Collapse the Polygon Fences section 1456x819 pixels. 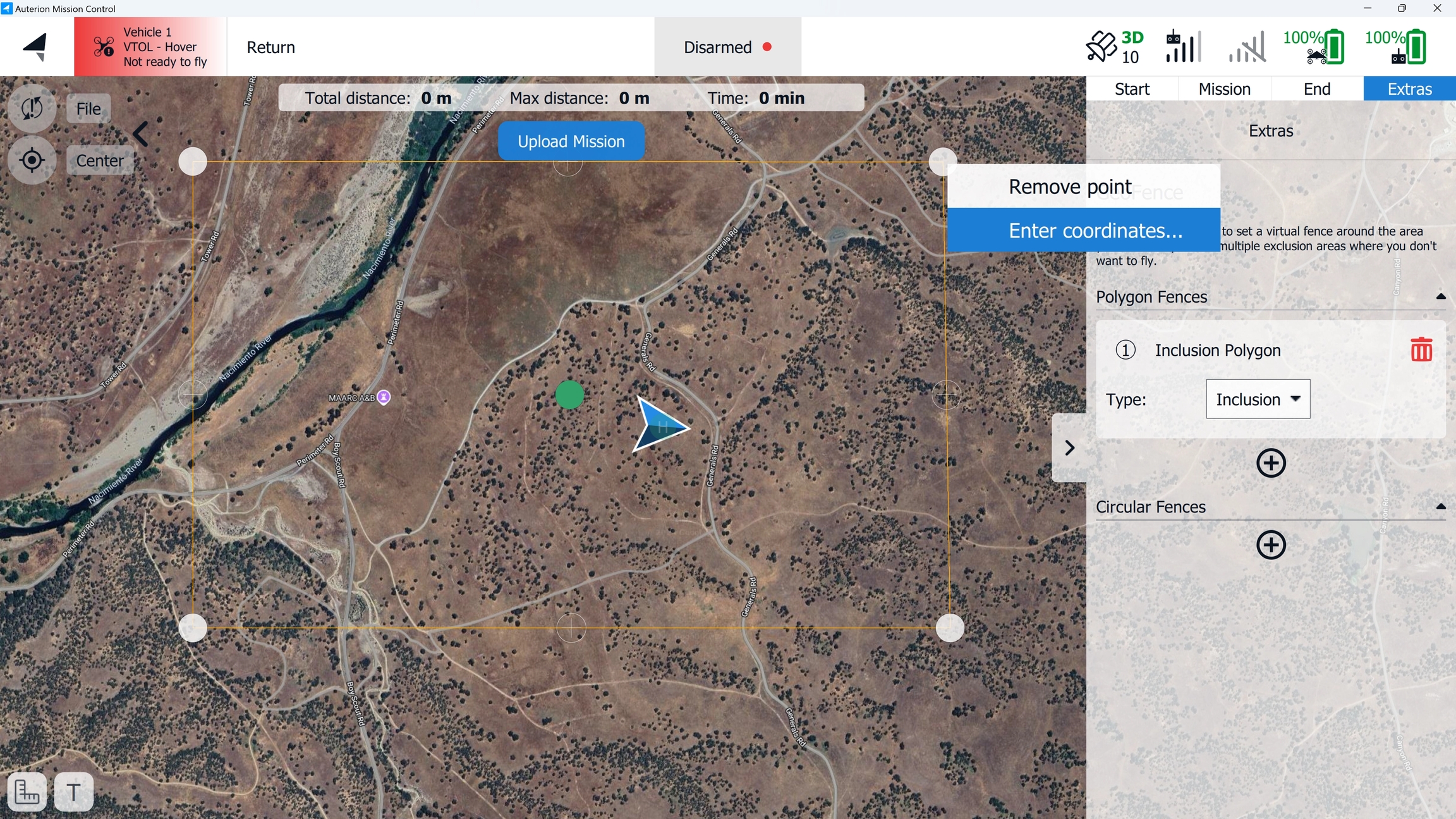click(x=1440, y=296)
